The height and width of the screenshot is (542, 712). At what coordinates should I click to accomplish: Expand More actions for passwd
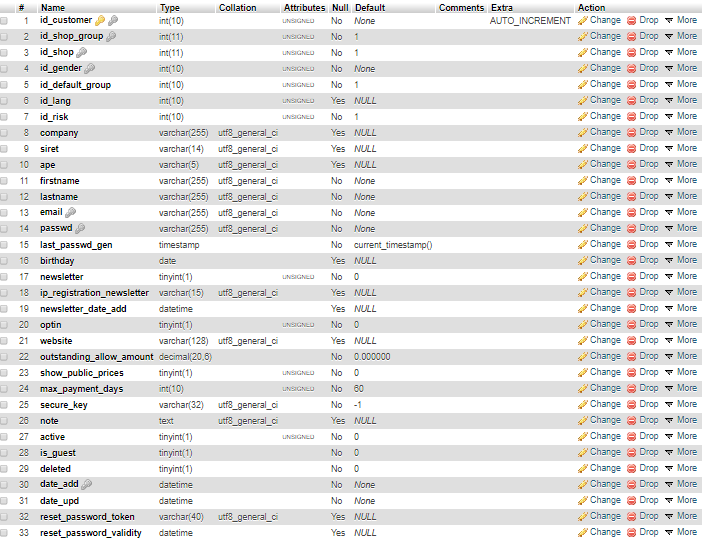click(681, 228)
